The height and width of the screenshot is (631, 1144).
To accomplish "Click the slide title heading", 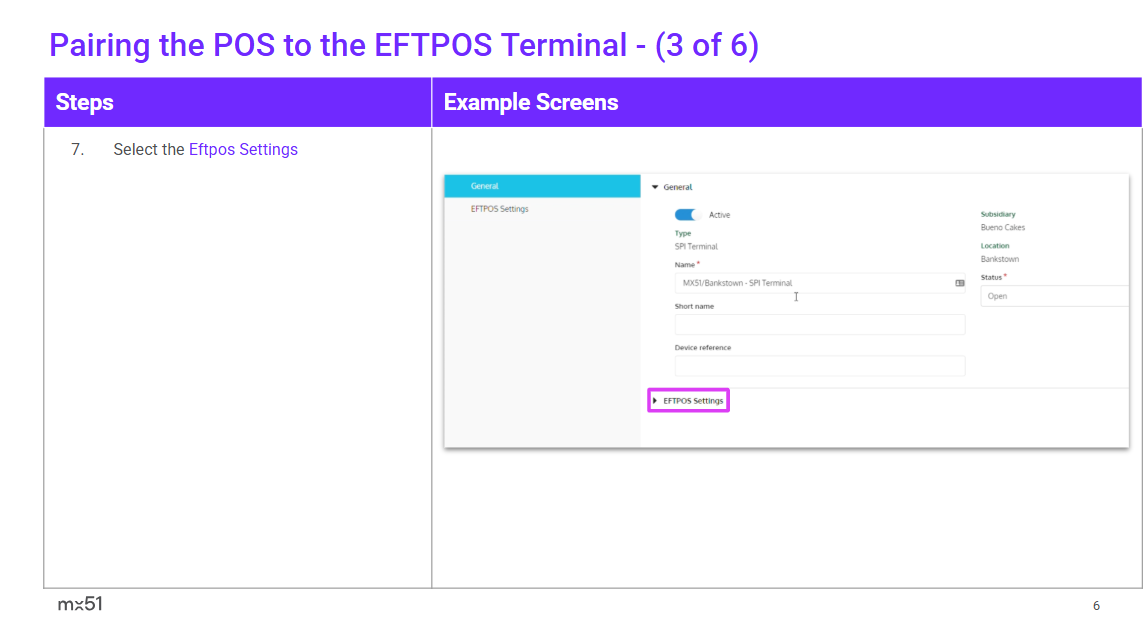I will click(x=403, y=45).
